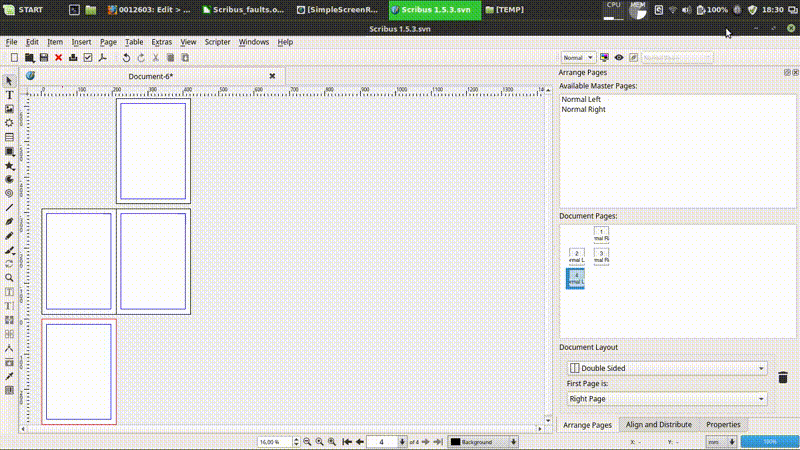
Task: Switch to the Properties tab
Action: click(x=722, y=425)
